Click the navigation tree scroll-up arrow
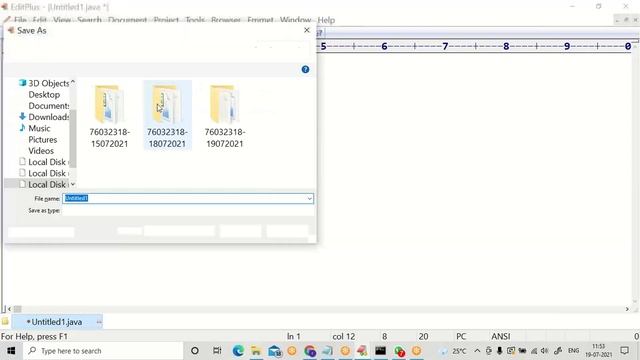Viewport: 640px width, 360px height. [73, 82]
